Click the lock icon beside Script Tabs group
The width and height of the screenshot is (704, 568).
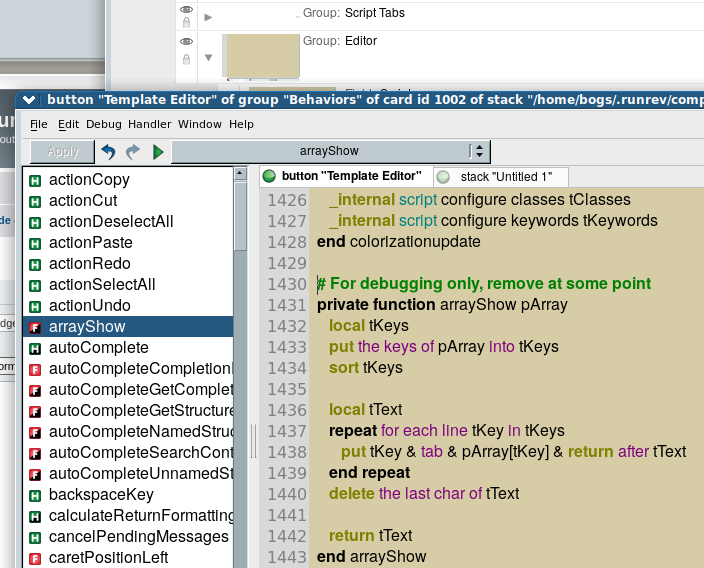[186, 22]
